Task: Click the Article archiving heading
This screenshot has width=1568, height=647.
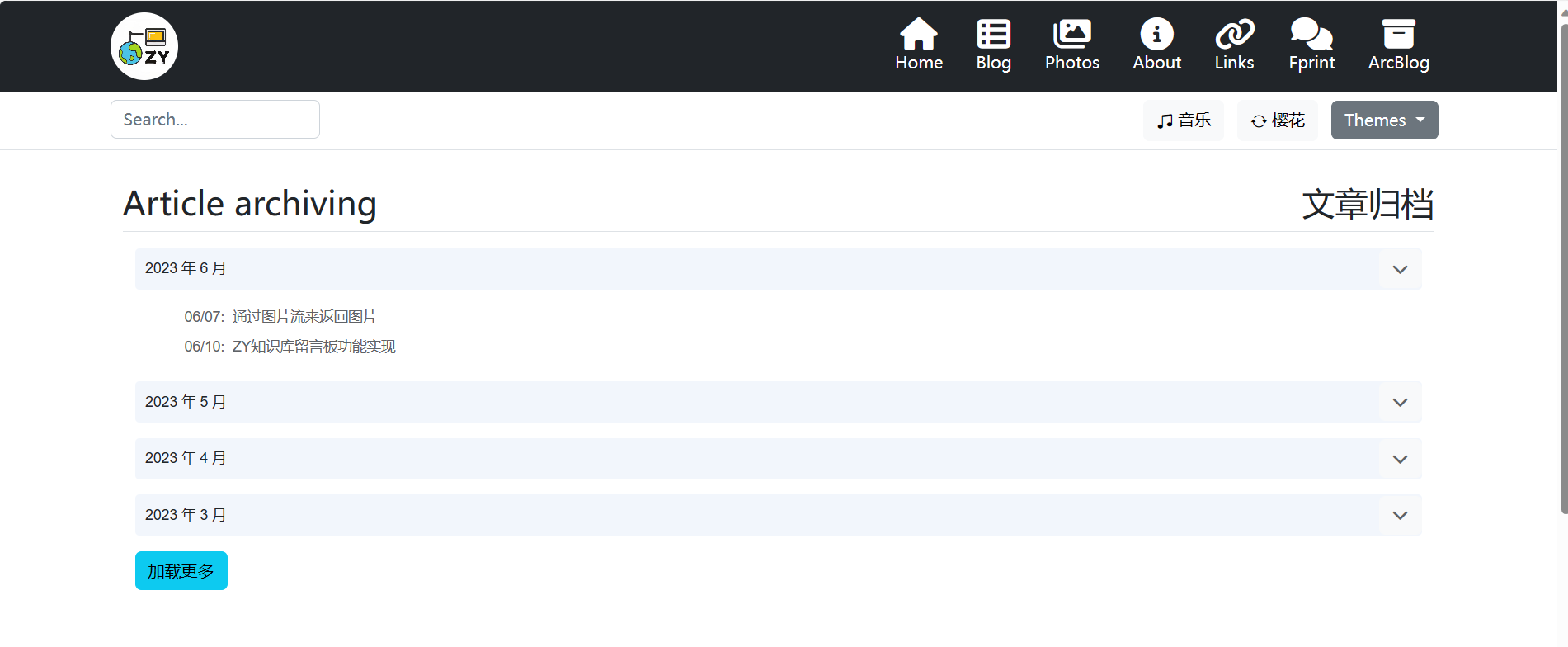Action: (x=250, y=204)
